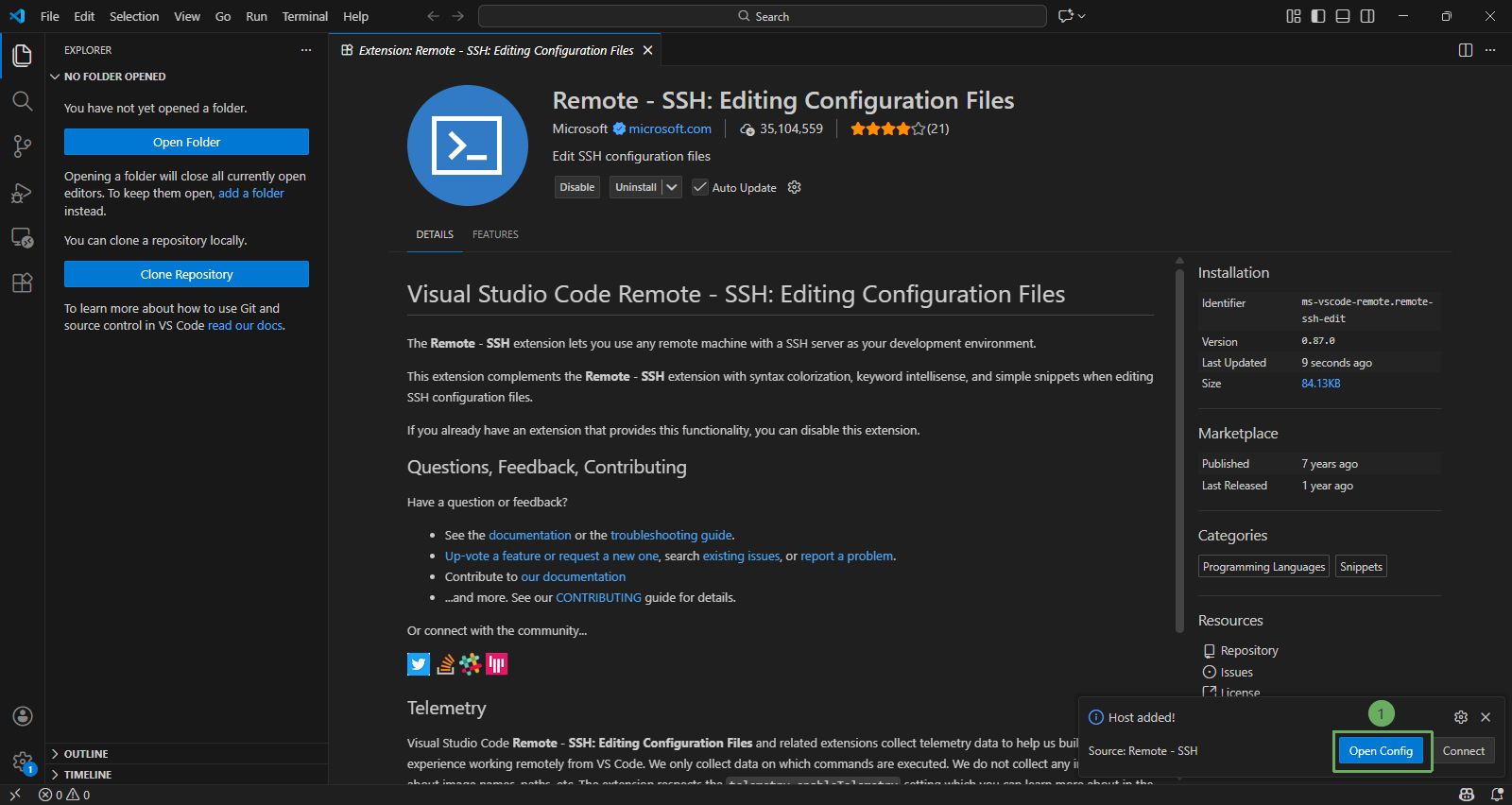Click the Open Config button
The width and height of the screenshot is (1512, 805).
[1381, 751]
